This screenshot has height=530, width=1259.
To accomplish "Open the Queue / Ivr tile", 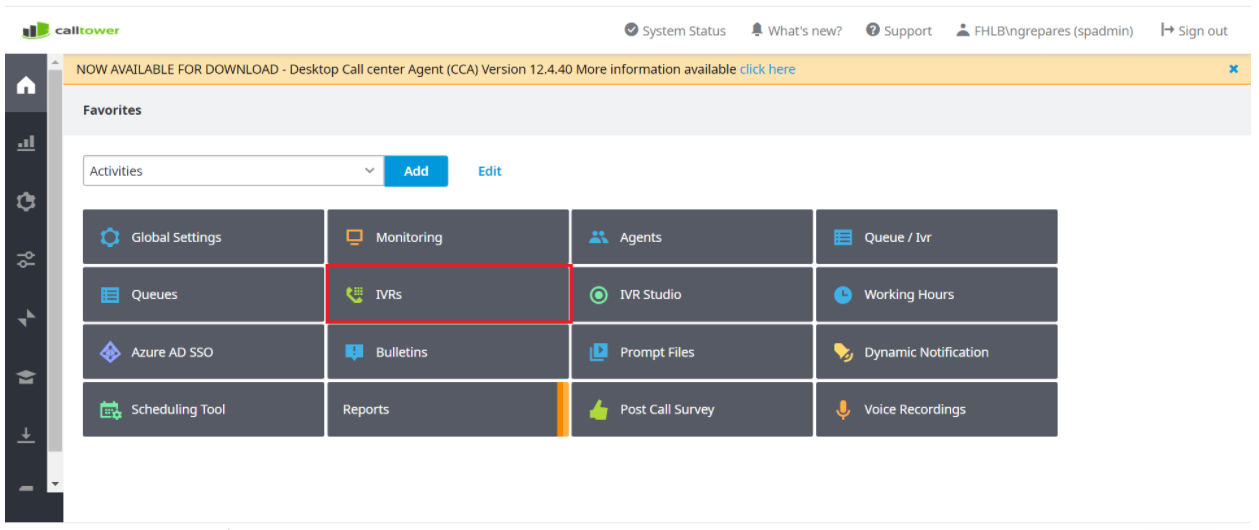I will pos(936,237).
